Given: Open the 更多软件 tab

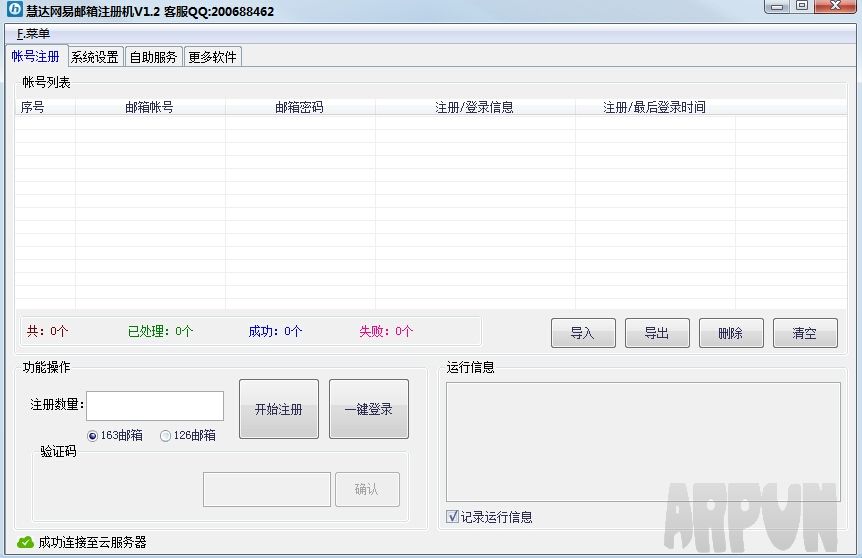Looking at the screenshot, I should pos(212,57).
